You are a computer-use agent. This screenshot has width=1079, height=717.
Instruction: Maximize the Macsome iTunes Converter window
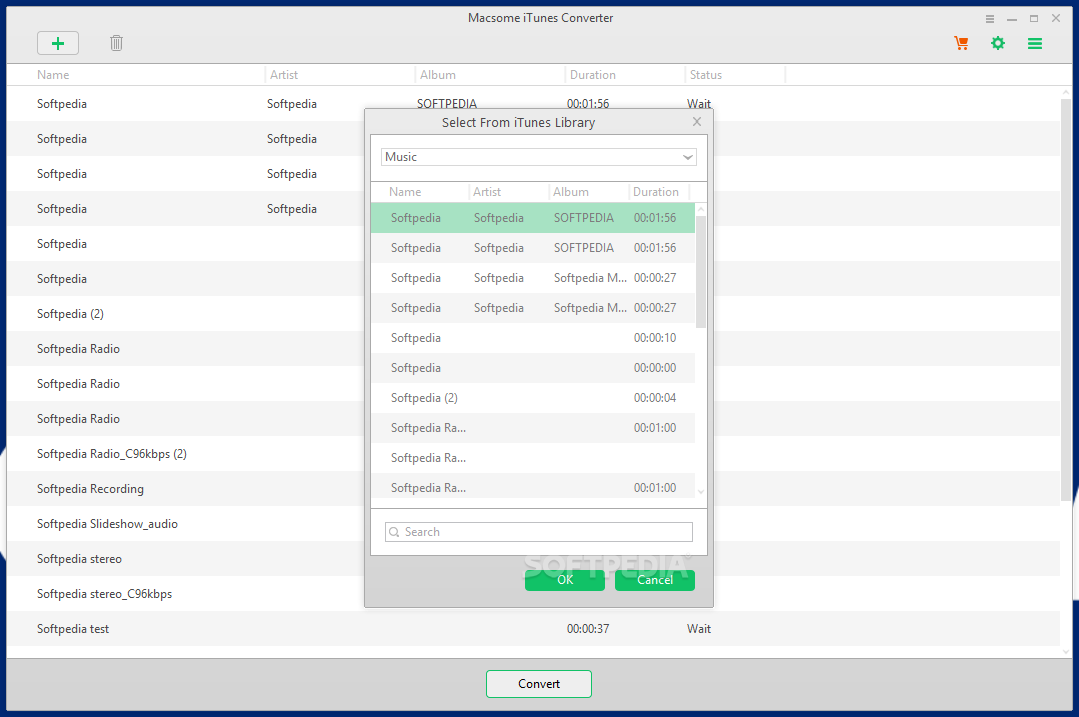[1034, 19]
